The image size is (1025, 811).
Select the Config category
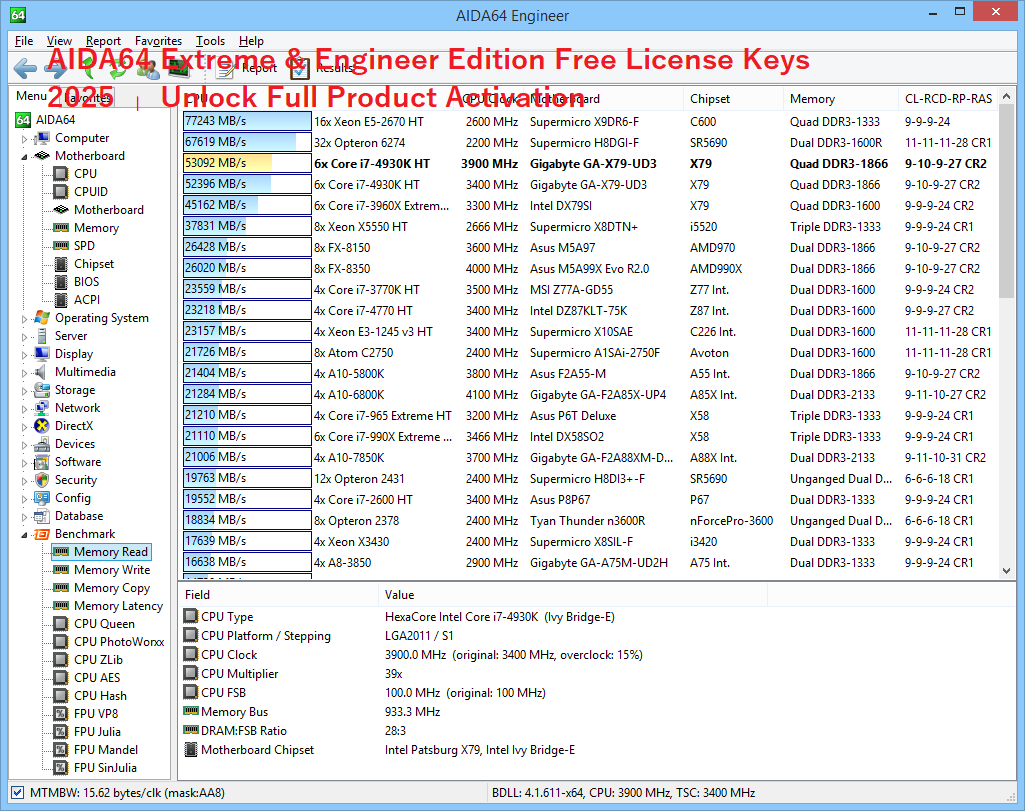(73, 497)
